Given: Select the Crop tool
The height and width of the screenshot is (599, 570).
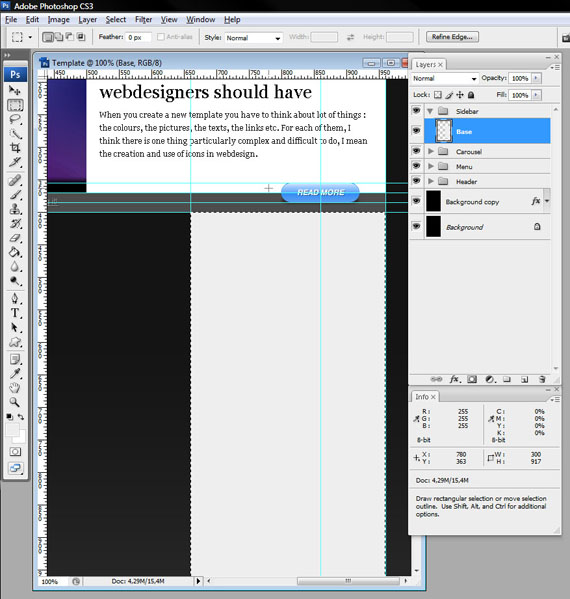Looking at the screenshot, I should click(x=15, y=148).
